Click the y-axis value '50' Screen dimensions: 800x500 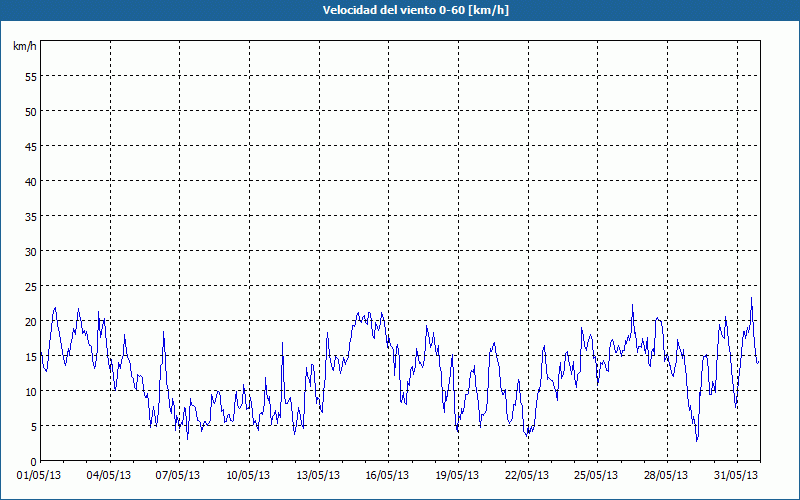tap(31, 111)
